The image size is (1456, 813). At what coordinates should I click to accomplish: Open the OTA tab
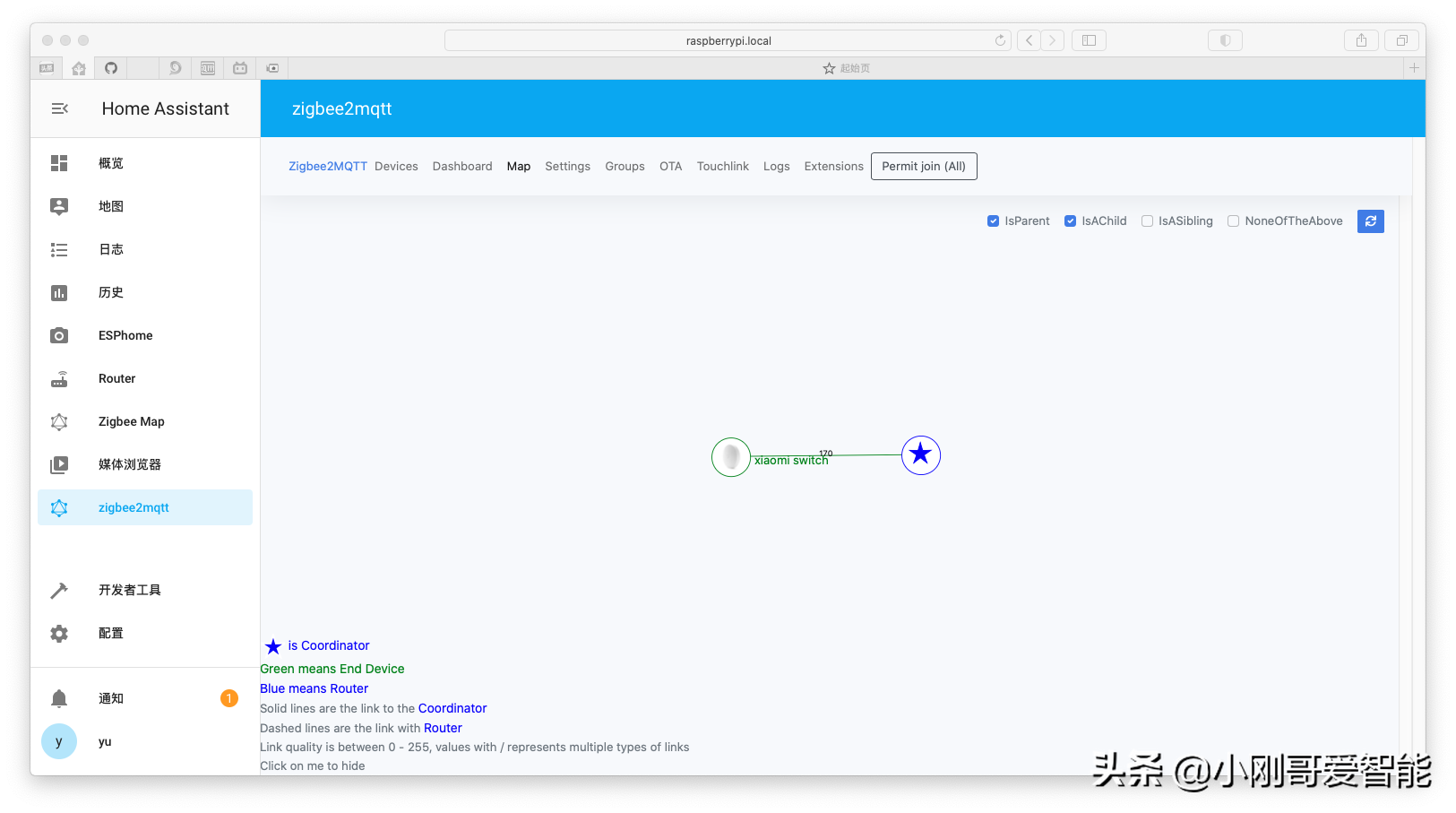[x=671, y=167]
